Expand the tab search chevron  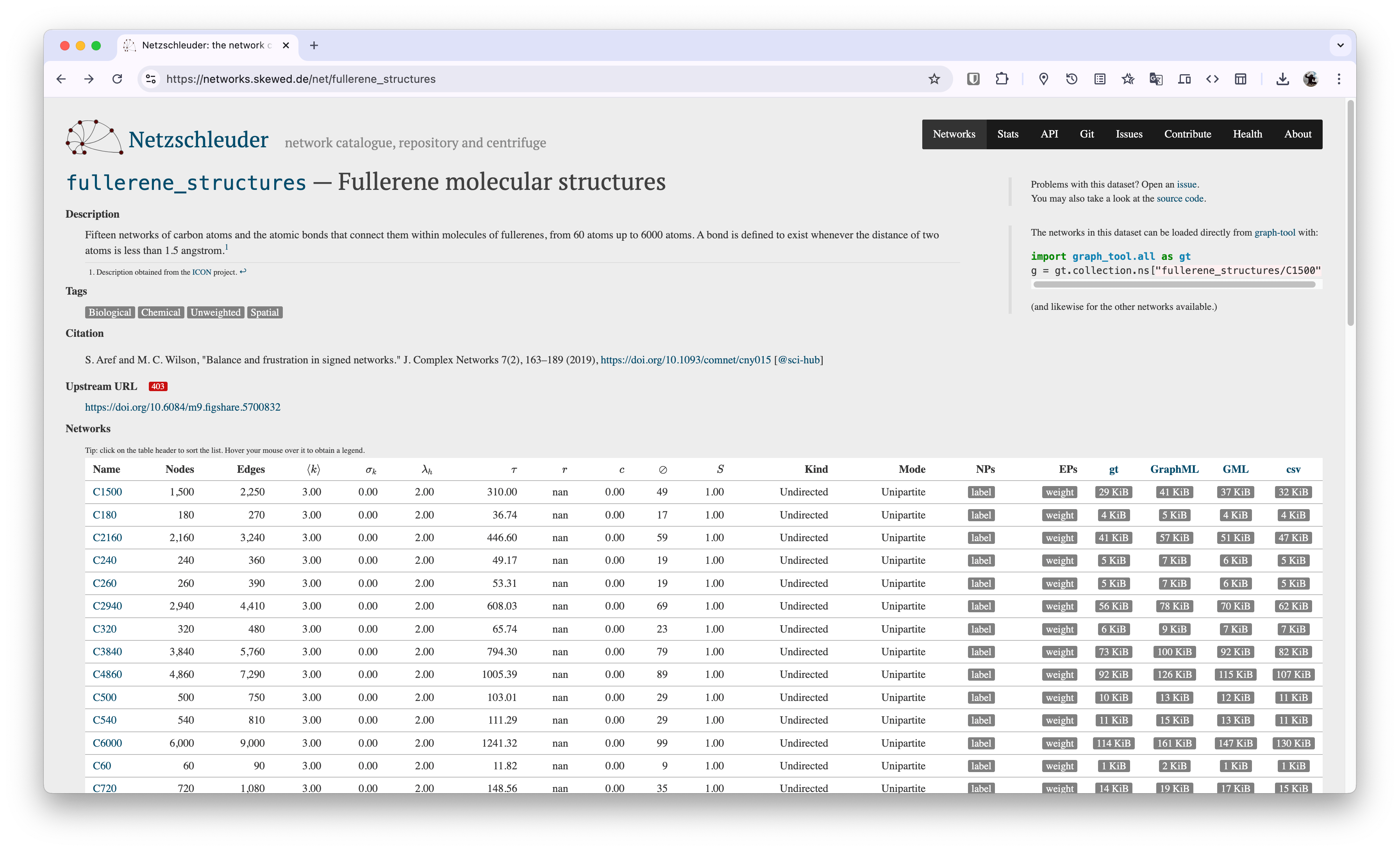pyautogui.click(x=1340, y=45)
